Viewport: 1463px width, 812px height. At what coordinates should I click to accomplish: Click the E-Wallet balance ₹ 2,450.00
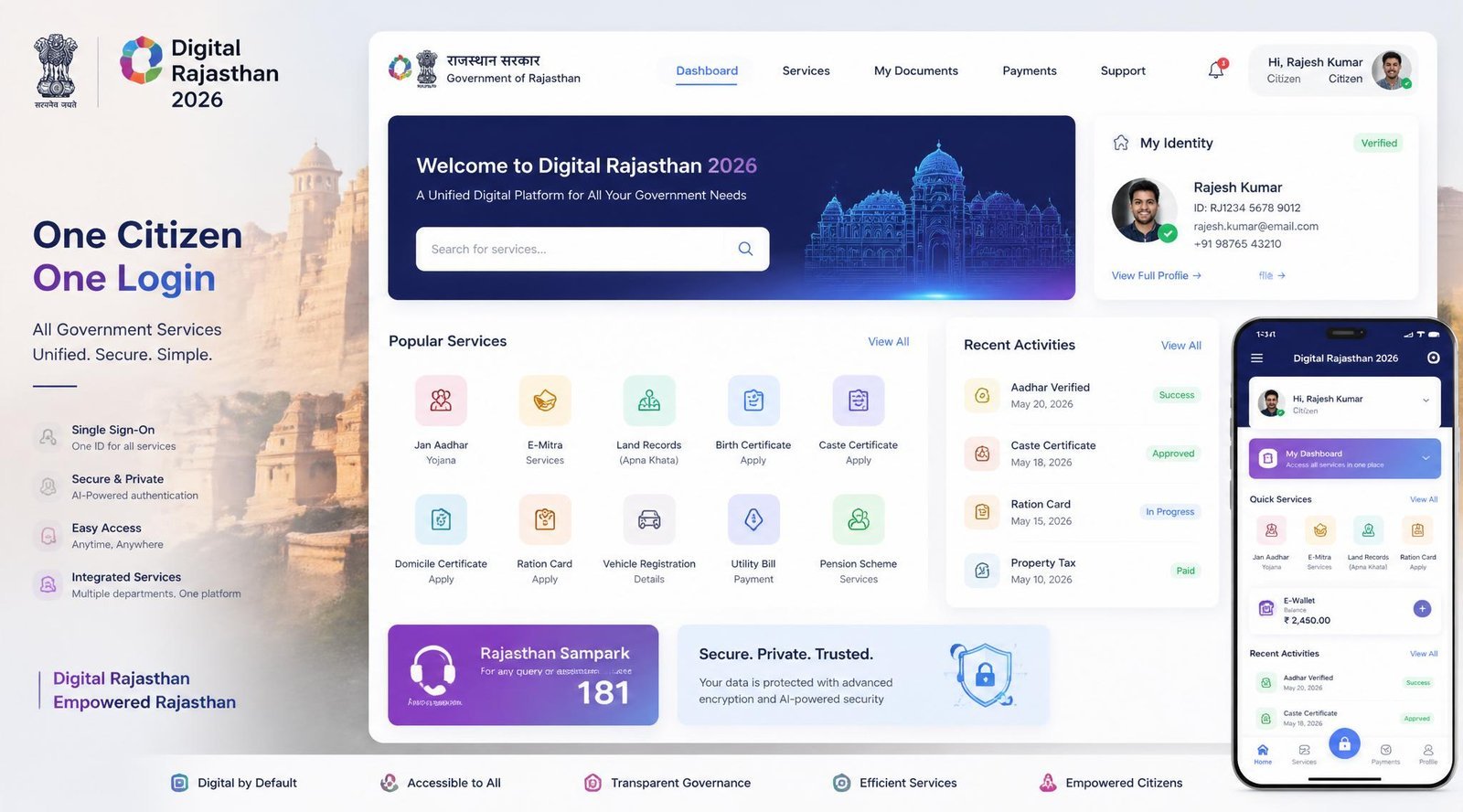pyautogui.click(x=1307, y=620)
